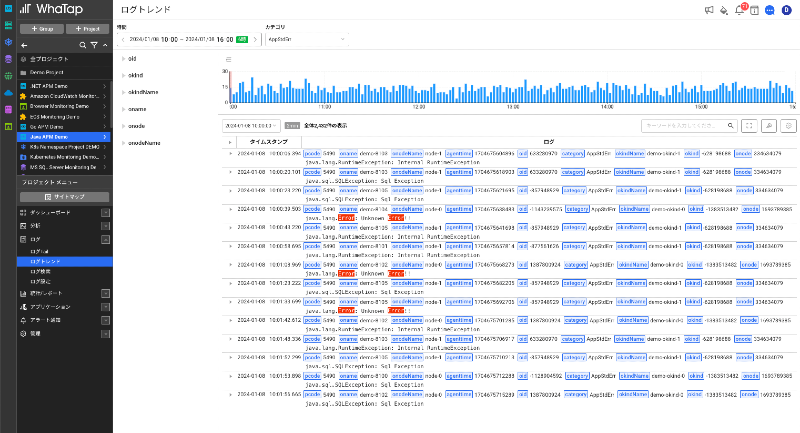Select the green globe icon in left rail
The width and height of the screenshot is (800, 433).
(x=8, y=76)
